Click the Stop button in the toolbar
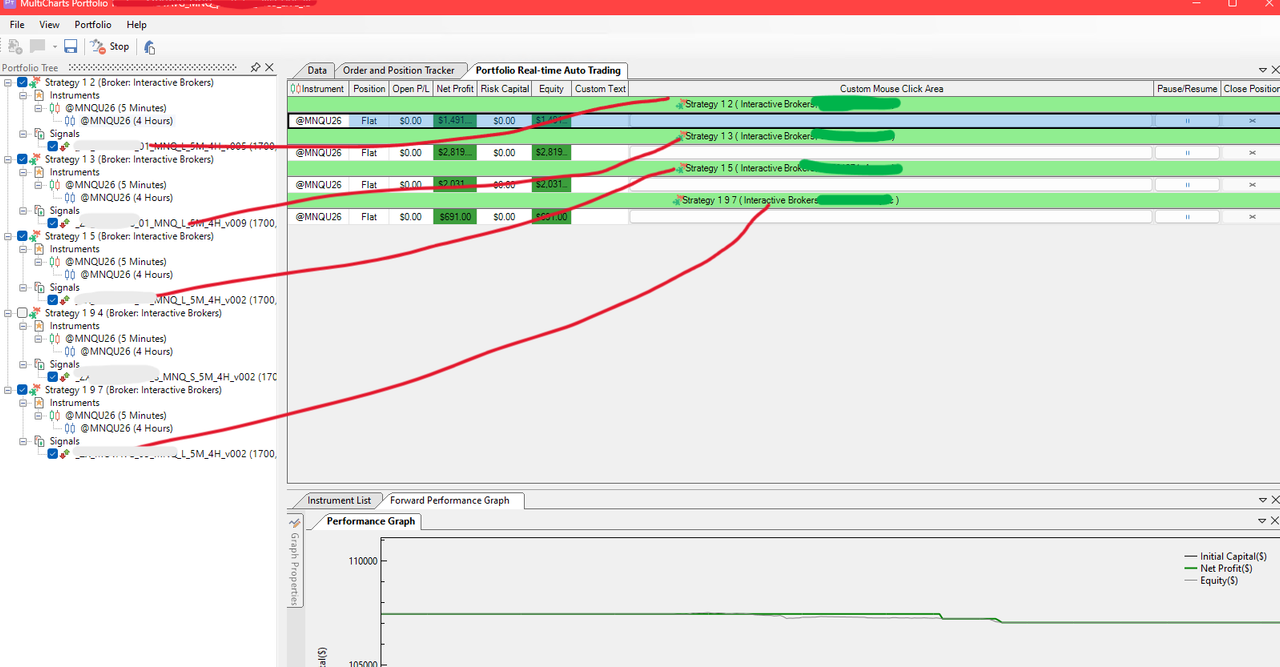Screen dimensions: 1280x667 110,46
